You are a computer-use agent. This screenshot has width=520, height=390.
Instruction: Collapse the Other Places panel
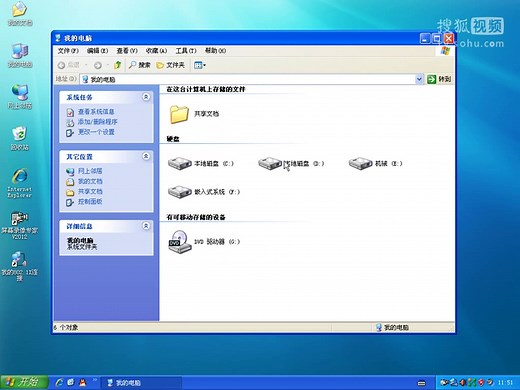coord(146,156)
